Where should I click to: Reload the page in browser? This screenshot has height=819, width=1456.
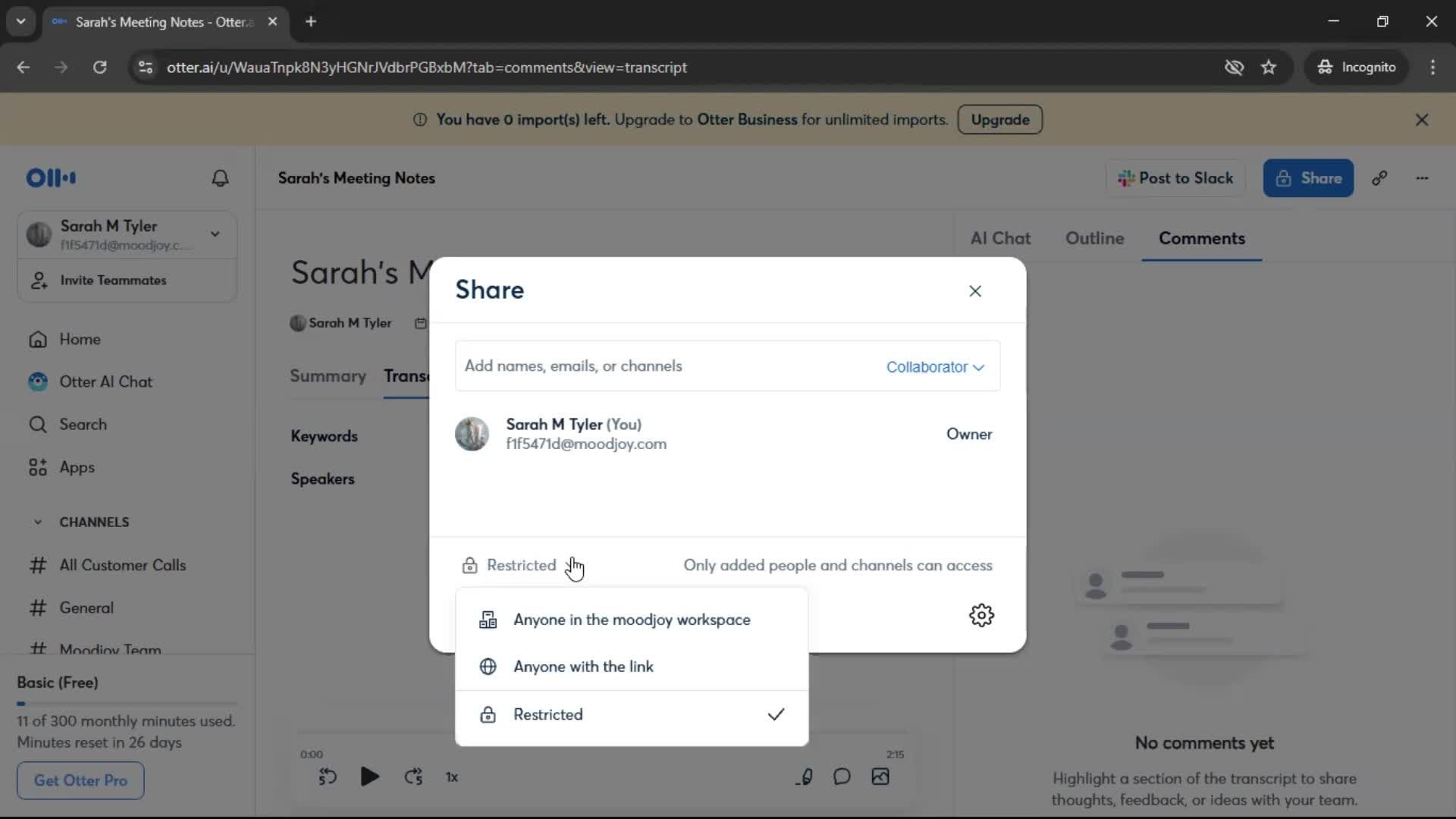(99, 67)
